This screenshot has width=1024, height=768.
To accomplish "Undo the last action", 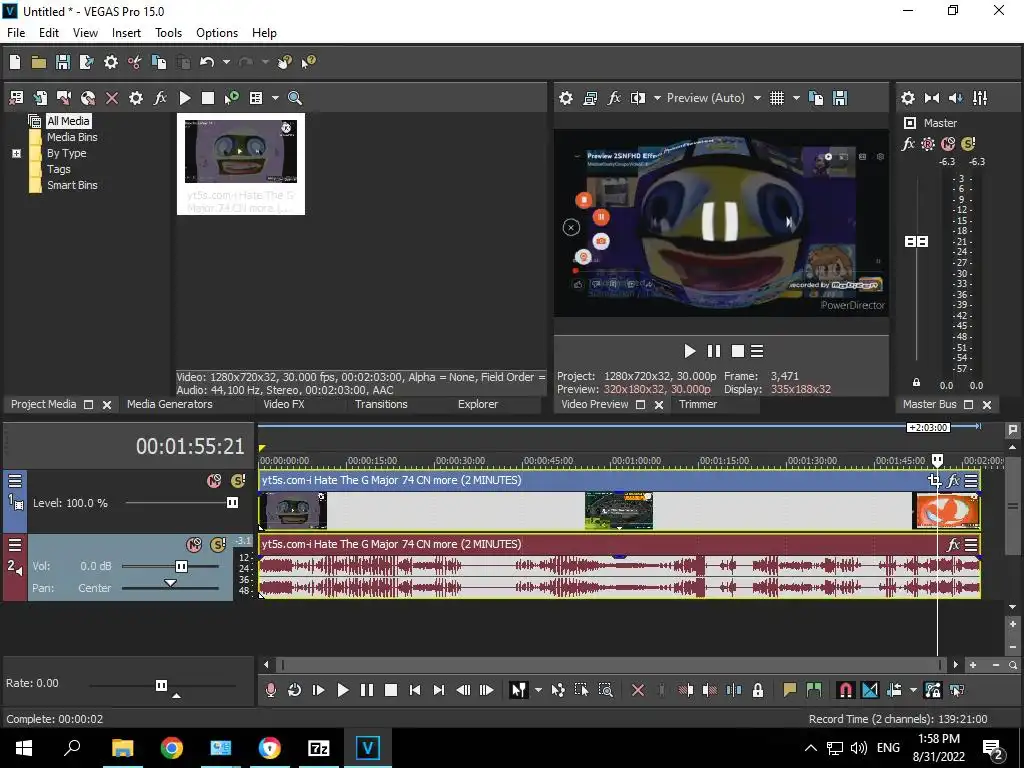I will [x=207, y=62].
